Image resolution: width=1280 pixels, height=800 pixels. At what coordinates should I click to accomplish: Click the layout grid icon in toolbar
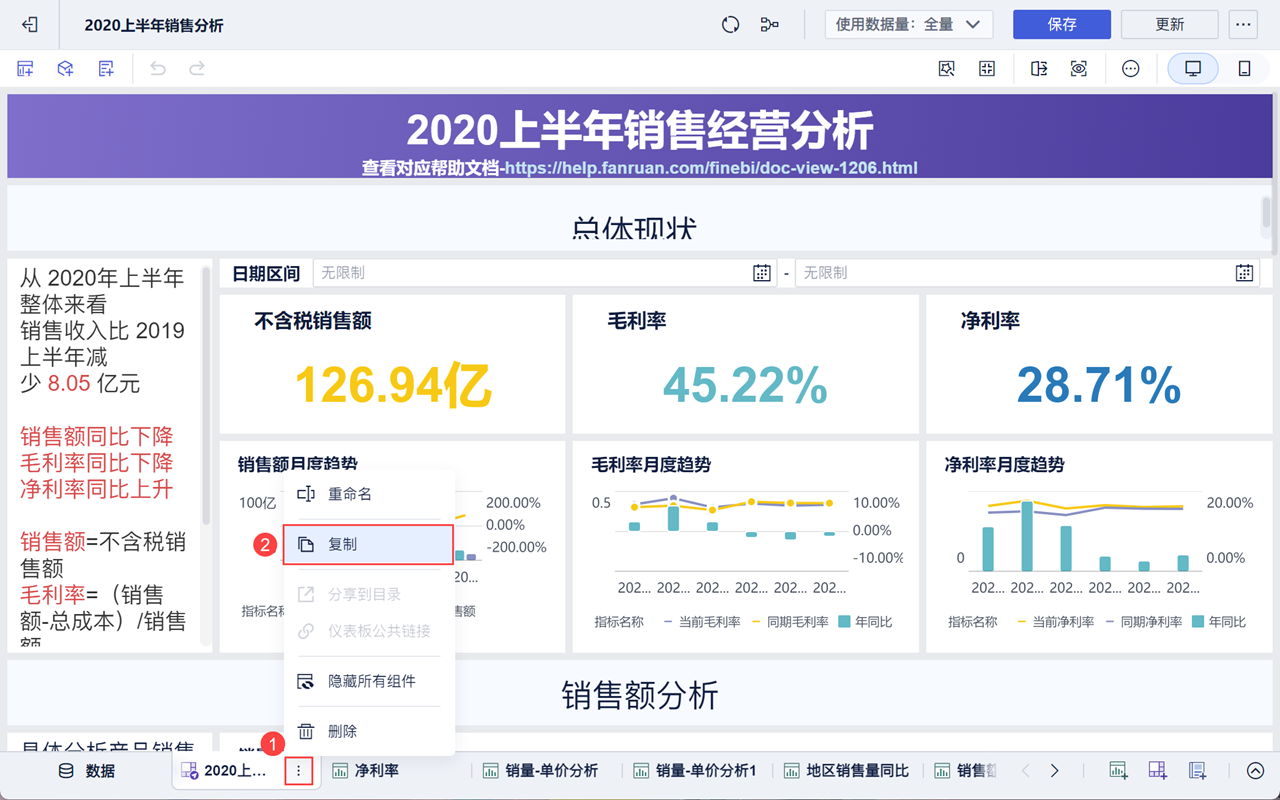click(x=987, y=69)
